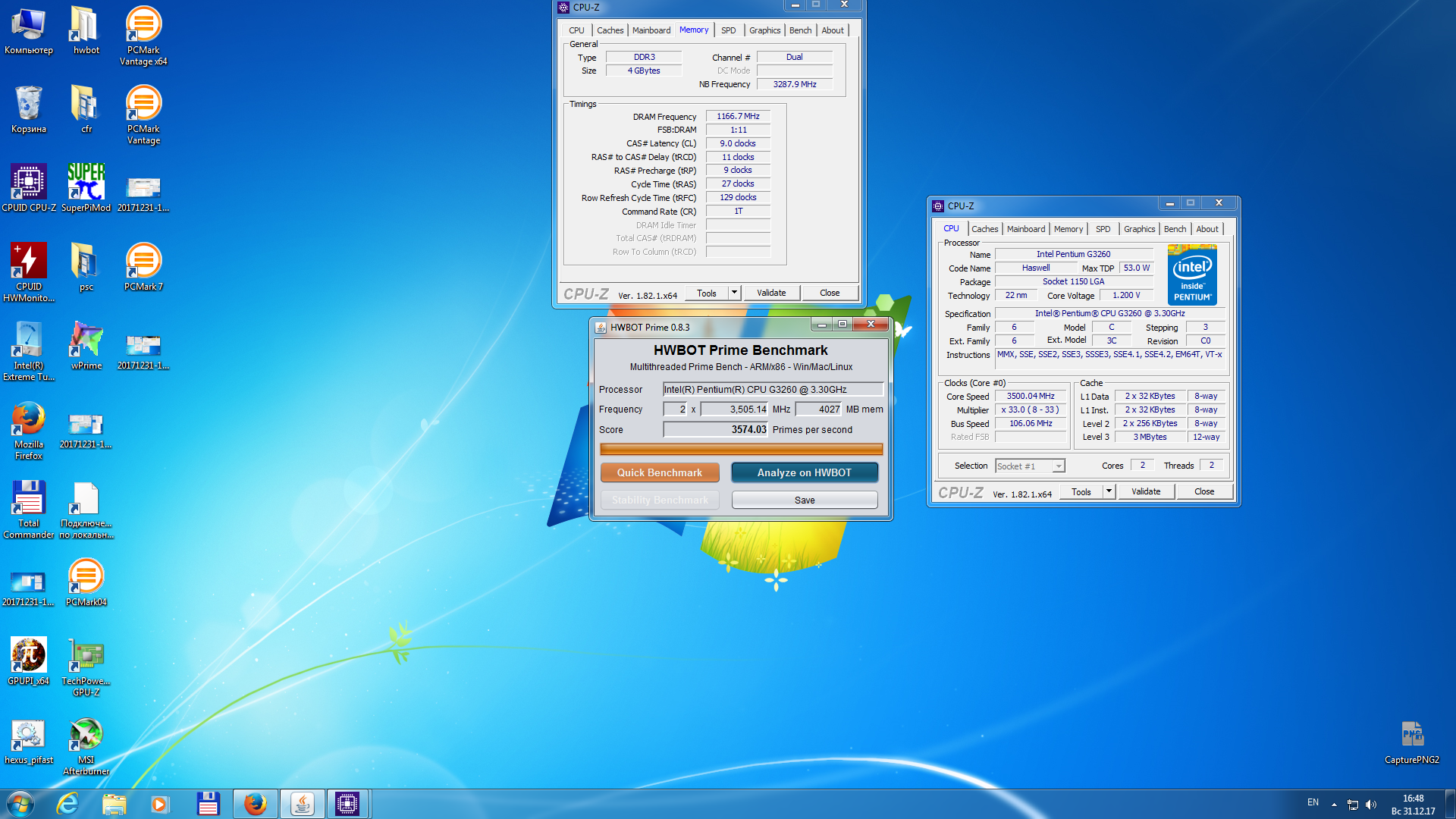Open the Компьютер desktop icon
1456x819 pixels.
coord(29,31)
